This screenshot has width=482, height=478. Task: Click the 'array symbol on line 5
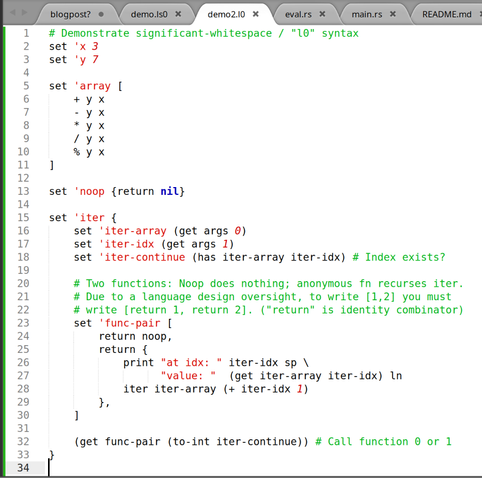92,86
